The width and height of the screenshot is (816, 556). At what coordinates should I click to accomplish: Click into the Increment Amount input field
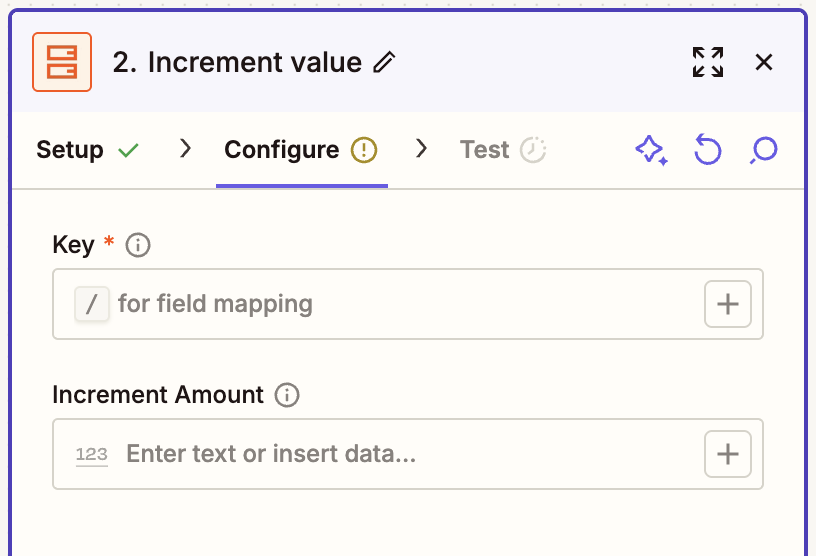pos(407,454)
